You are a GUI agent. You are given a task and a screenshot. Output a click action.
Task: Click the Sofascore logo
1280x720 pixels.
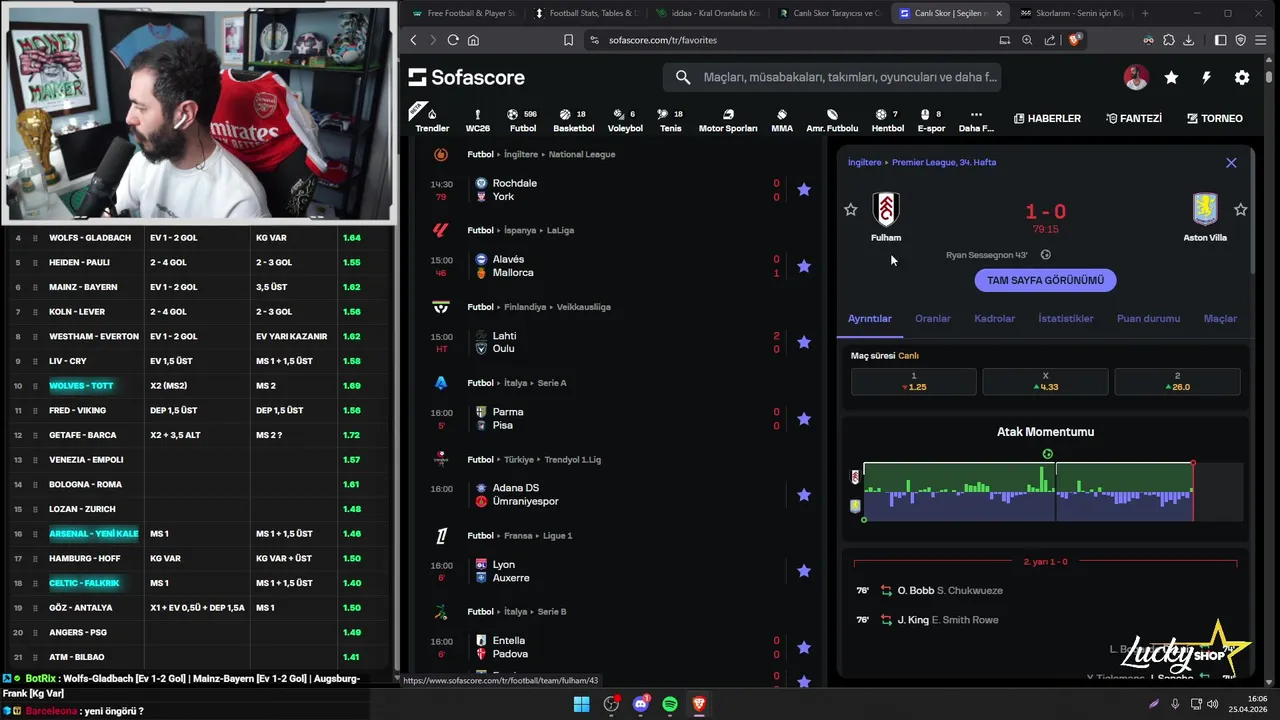click(466, 77)
